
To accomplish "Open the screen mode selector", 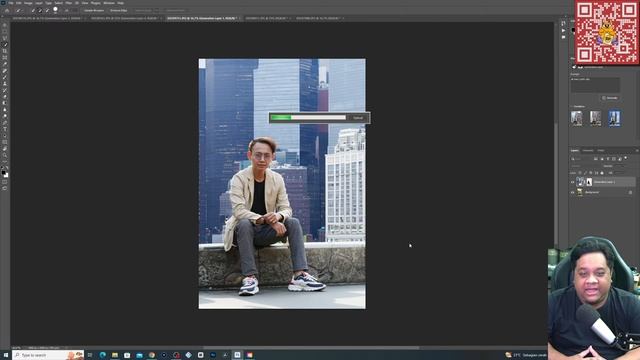I will tap(4, 188).
